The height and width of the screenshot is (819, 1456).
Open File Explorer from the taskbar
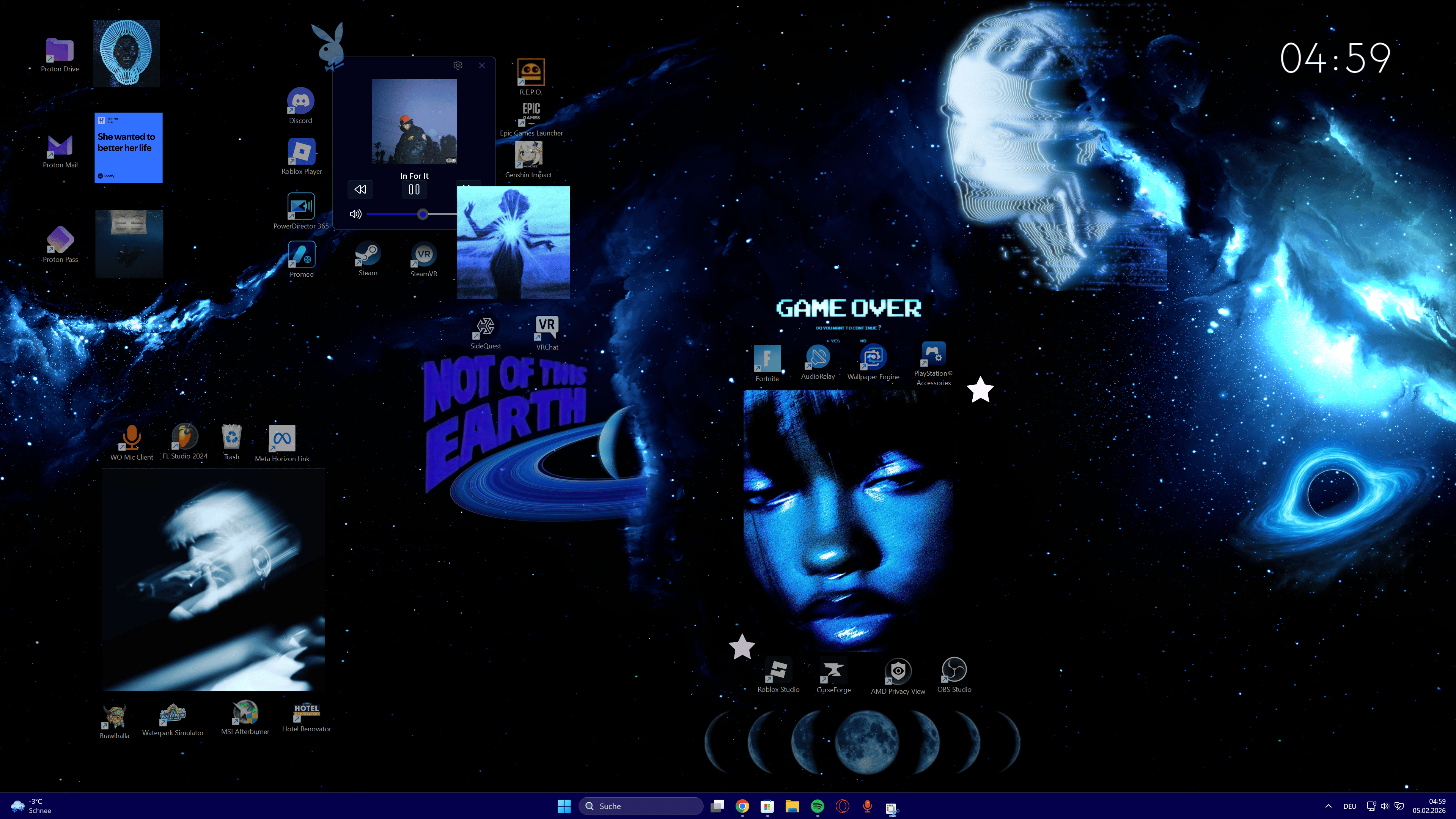[x=792, y=806]
